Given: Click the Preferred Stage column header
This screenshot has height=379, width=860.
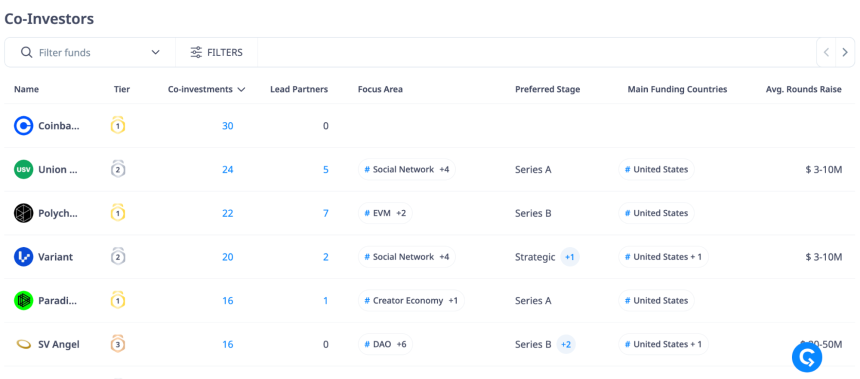Looking at the screenshot, I should tap(547, 89).
